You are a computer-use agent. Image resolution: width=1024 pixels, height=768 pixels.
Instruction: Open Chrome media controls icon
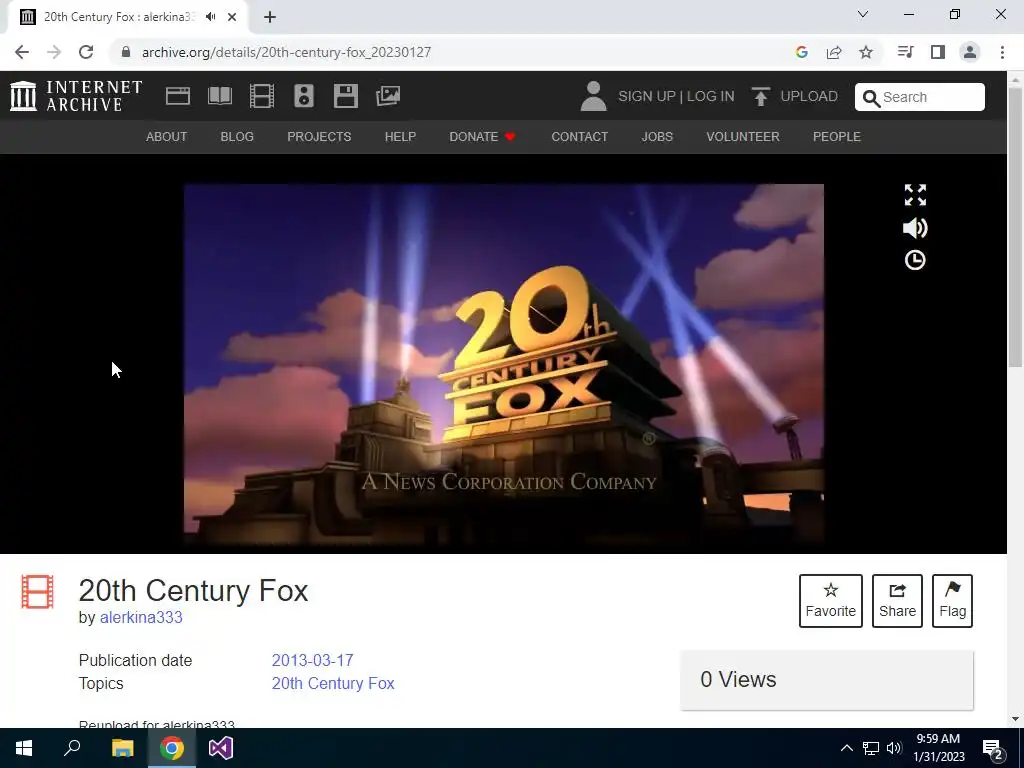[905, 52]
